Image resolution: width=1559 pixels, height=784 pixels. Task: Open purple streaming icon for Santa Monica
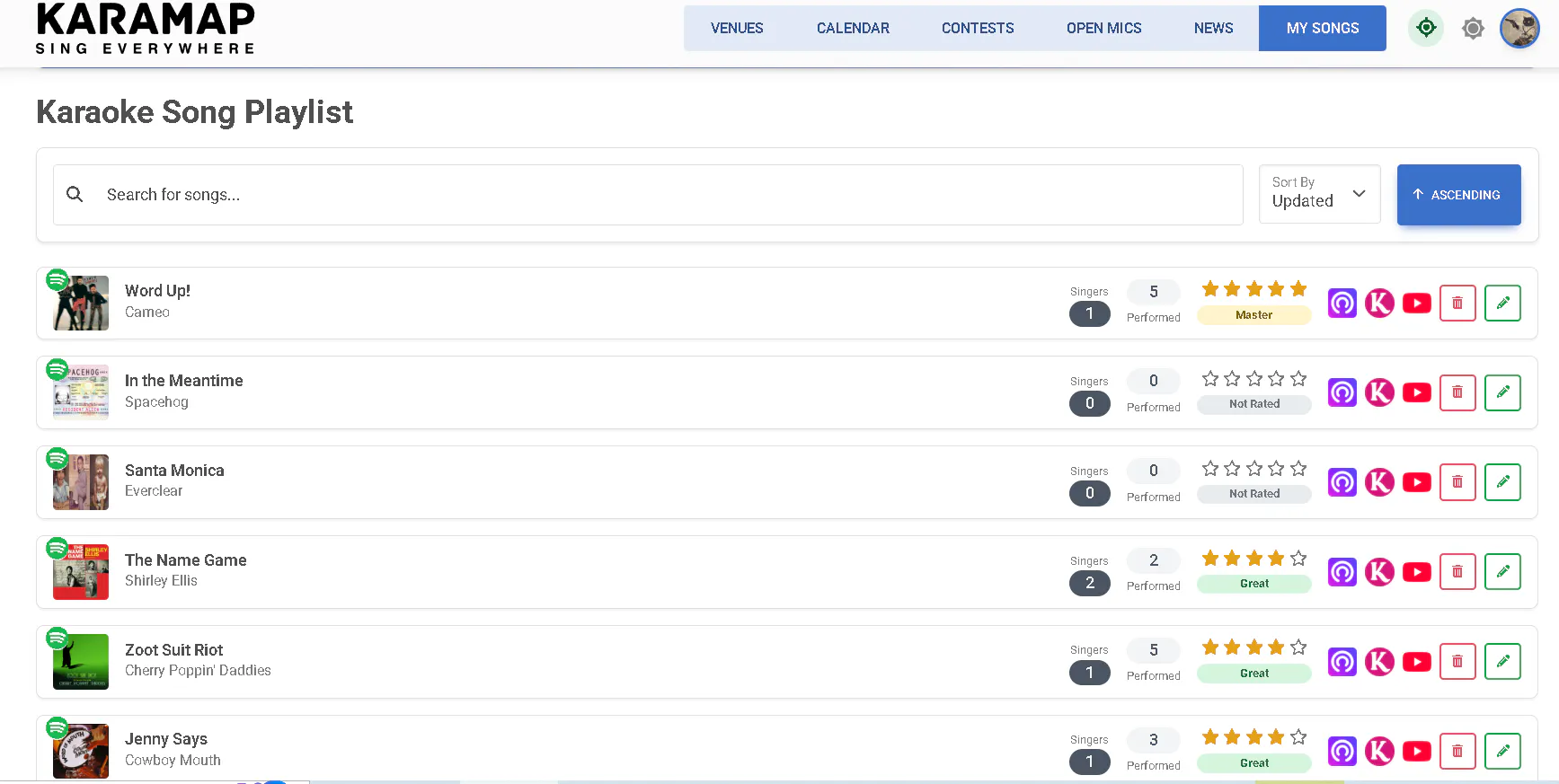pos(1342,482)
